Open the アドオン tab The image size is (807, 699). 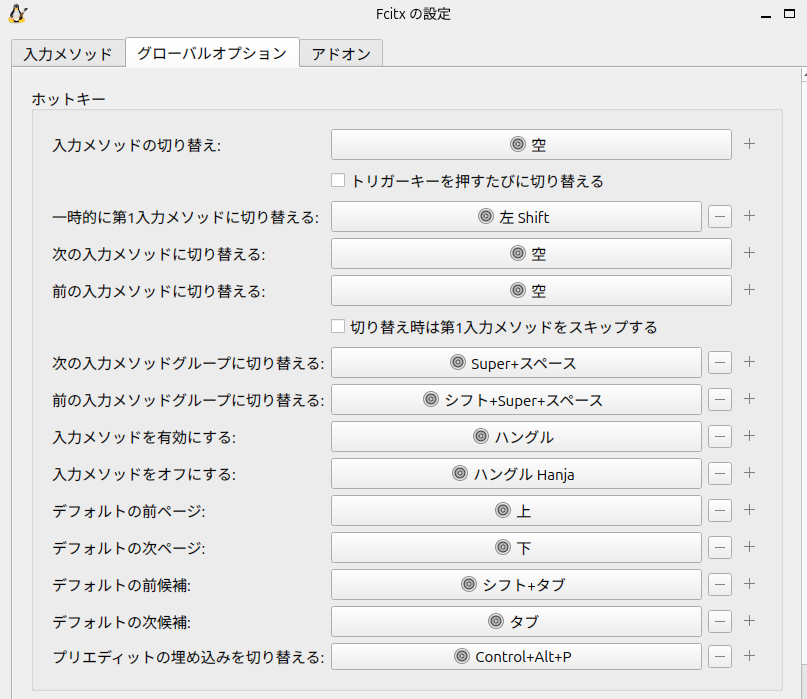click(x=341, y=54)
